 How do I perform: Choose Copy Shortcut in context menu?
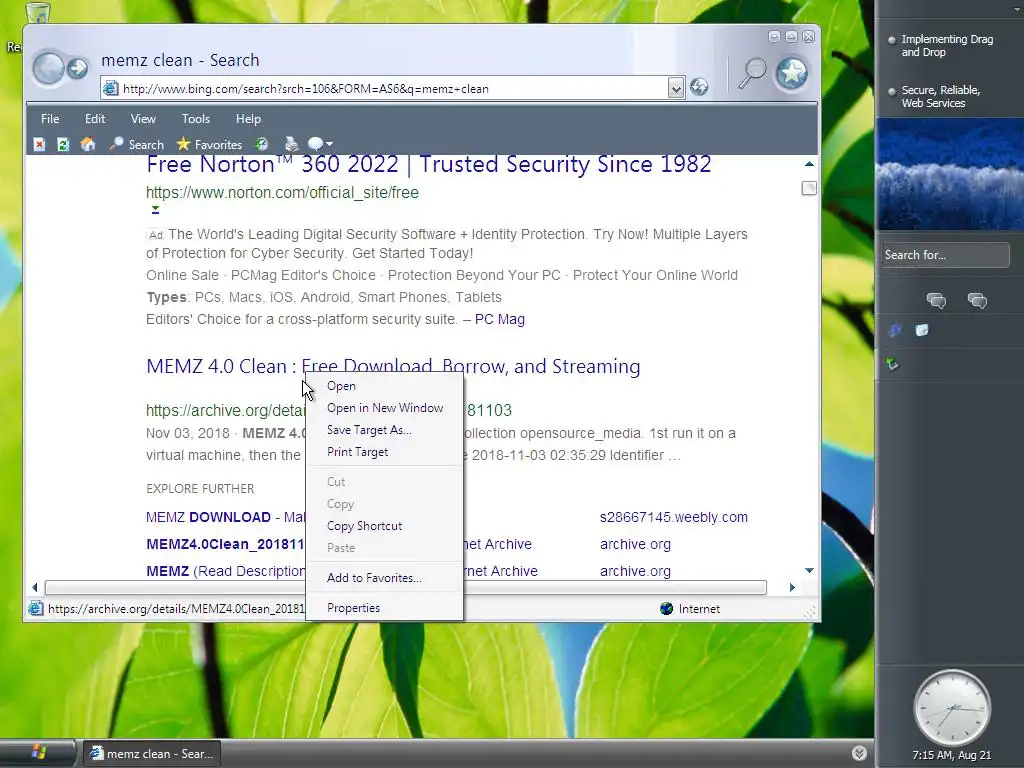pyautogui.click(x=384, y=526)
